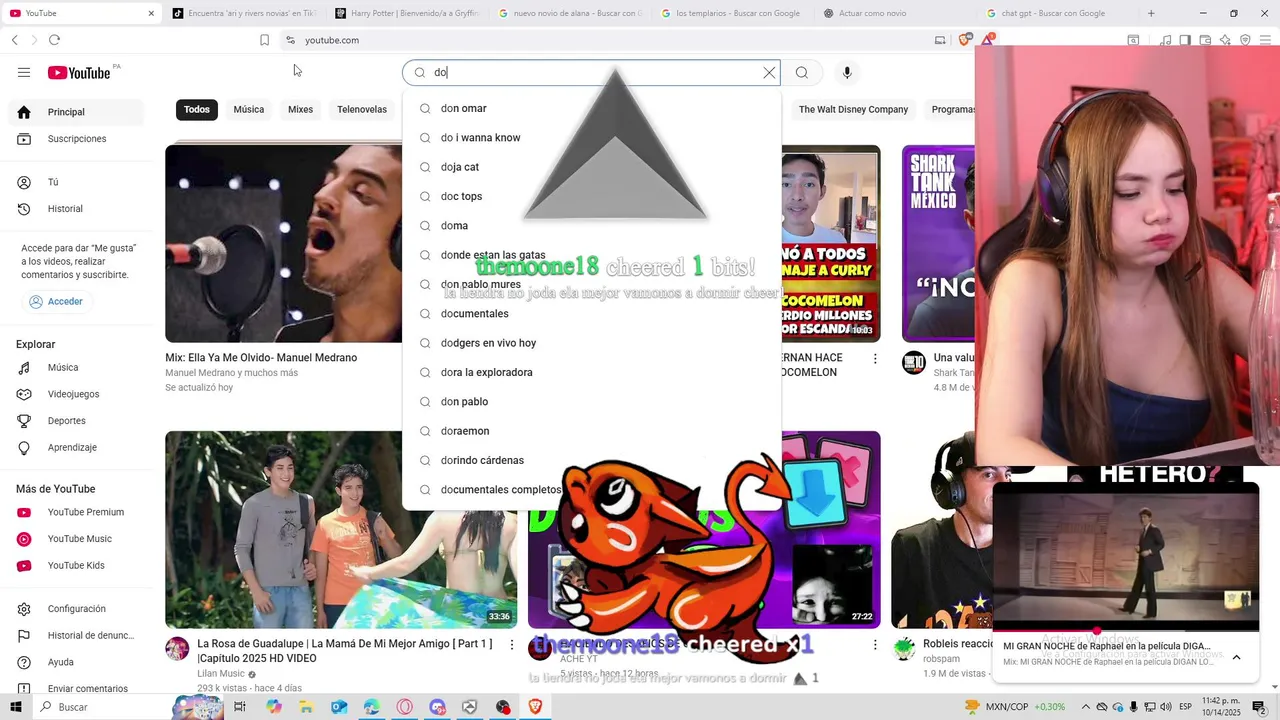Click the magnifier search button

(802, 72)
